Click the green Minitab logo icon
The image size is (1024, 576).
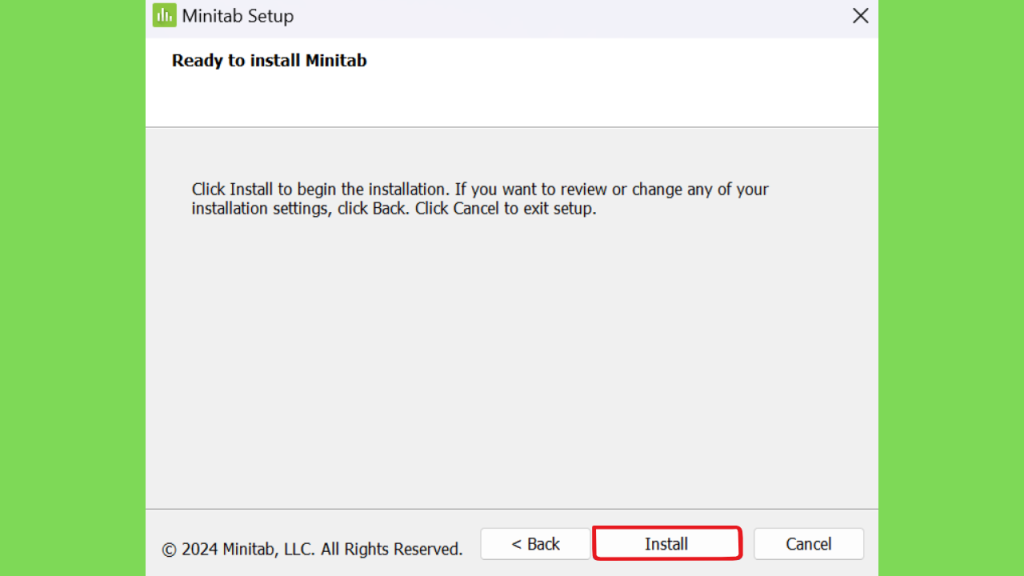click(165, 15)
